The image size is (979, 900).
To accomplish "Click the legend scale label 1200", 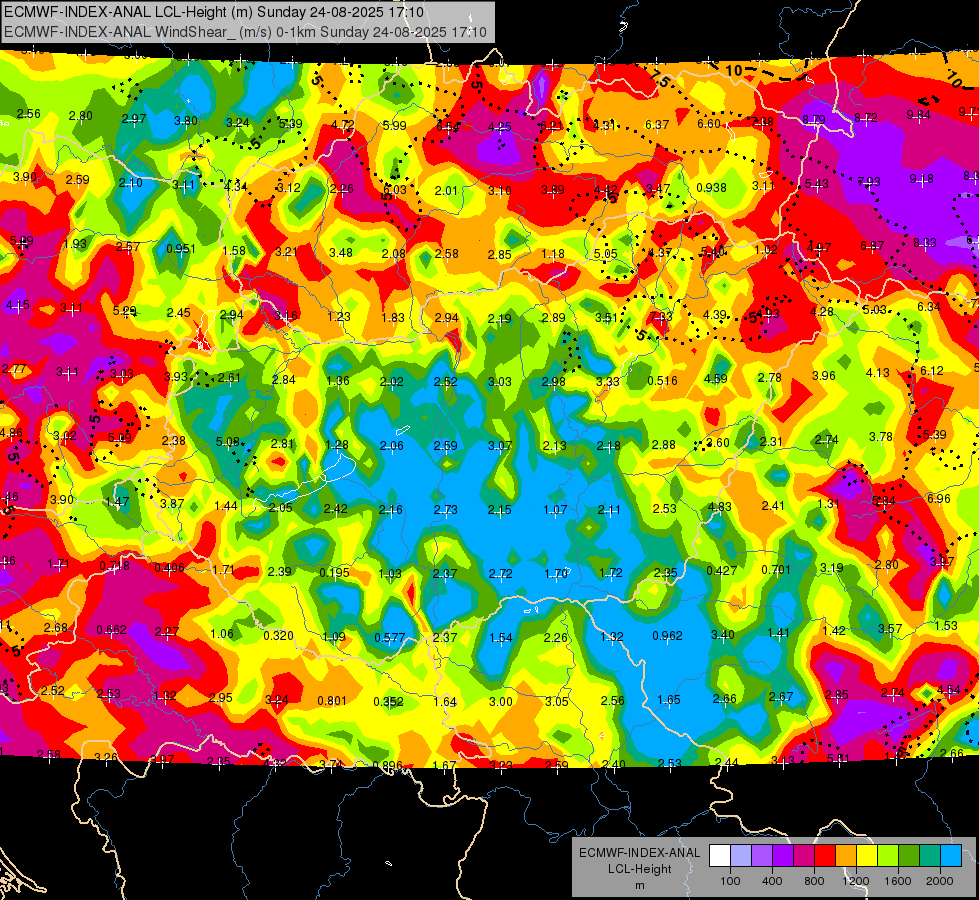I will click(x=856, y=881).
